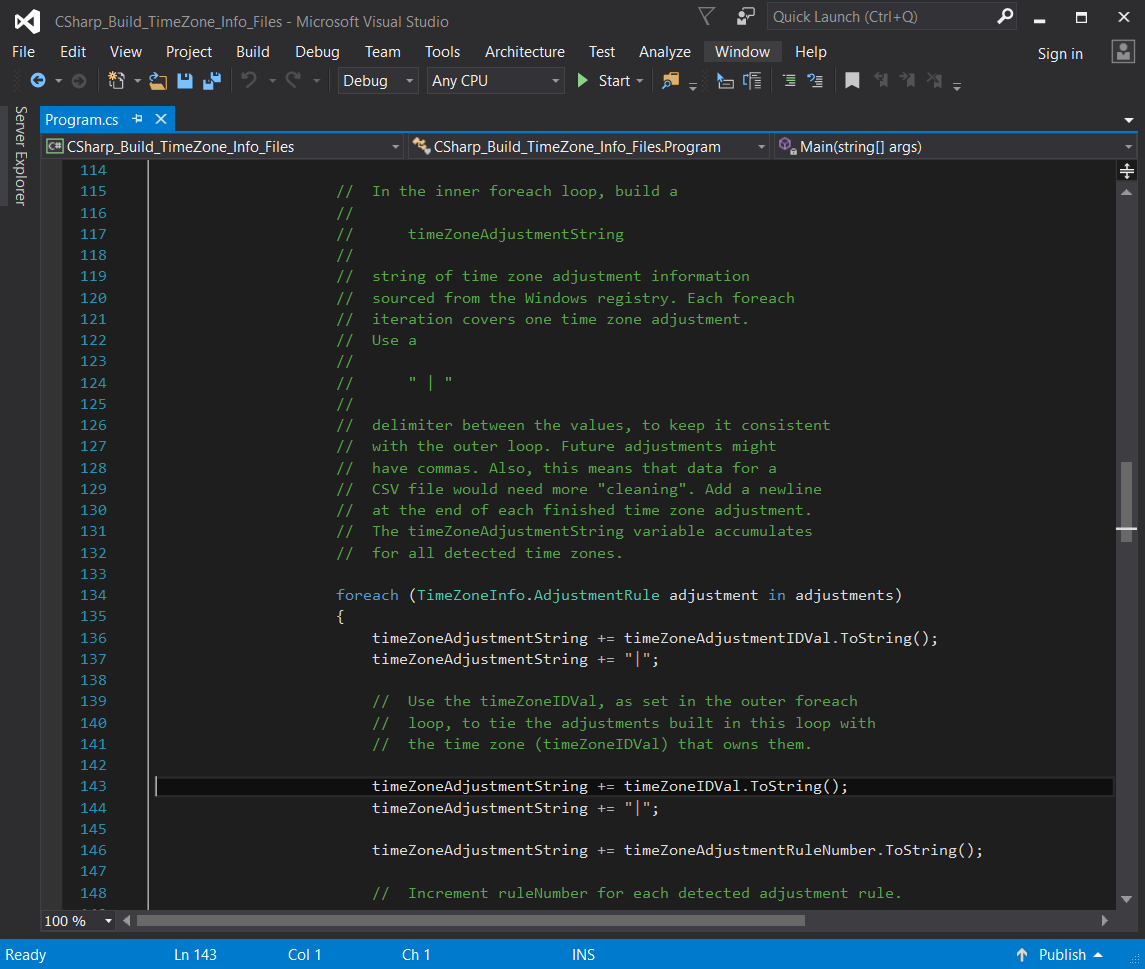Click the Sign in link
The image size is (1145, 969).
tap(1060, 54)
